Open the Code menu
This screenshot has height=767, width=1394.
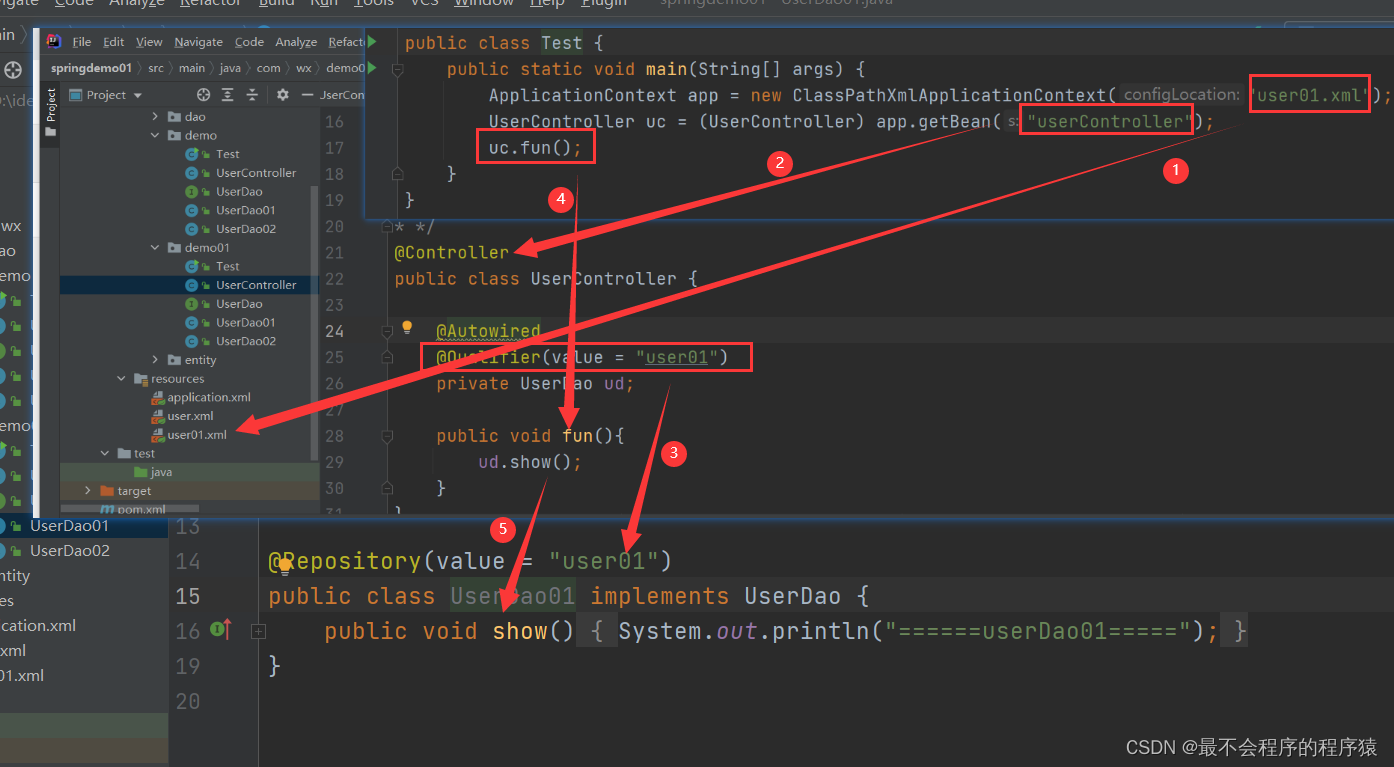coord(249,42)
